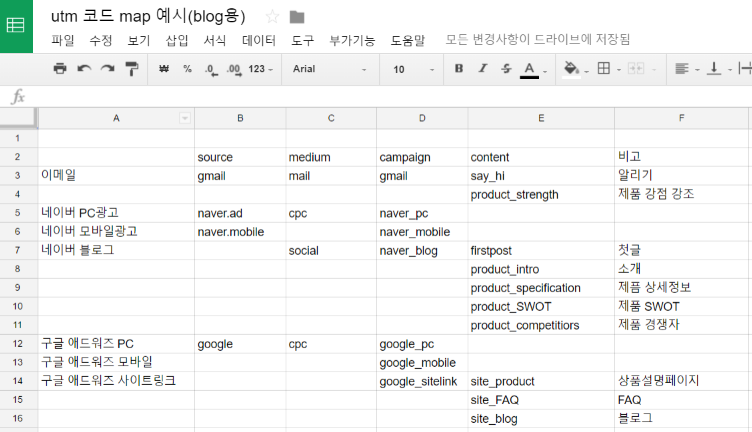The height and width of the screenshot is (432, 752).
Task: Select cell containing naver.ad
Action: pos(240,213)
